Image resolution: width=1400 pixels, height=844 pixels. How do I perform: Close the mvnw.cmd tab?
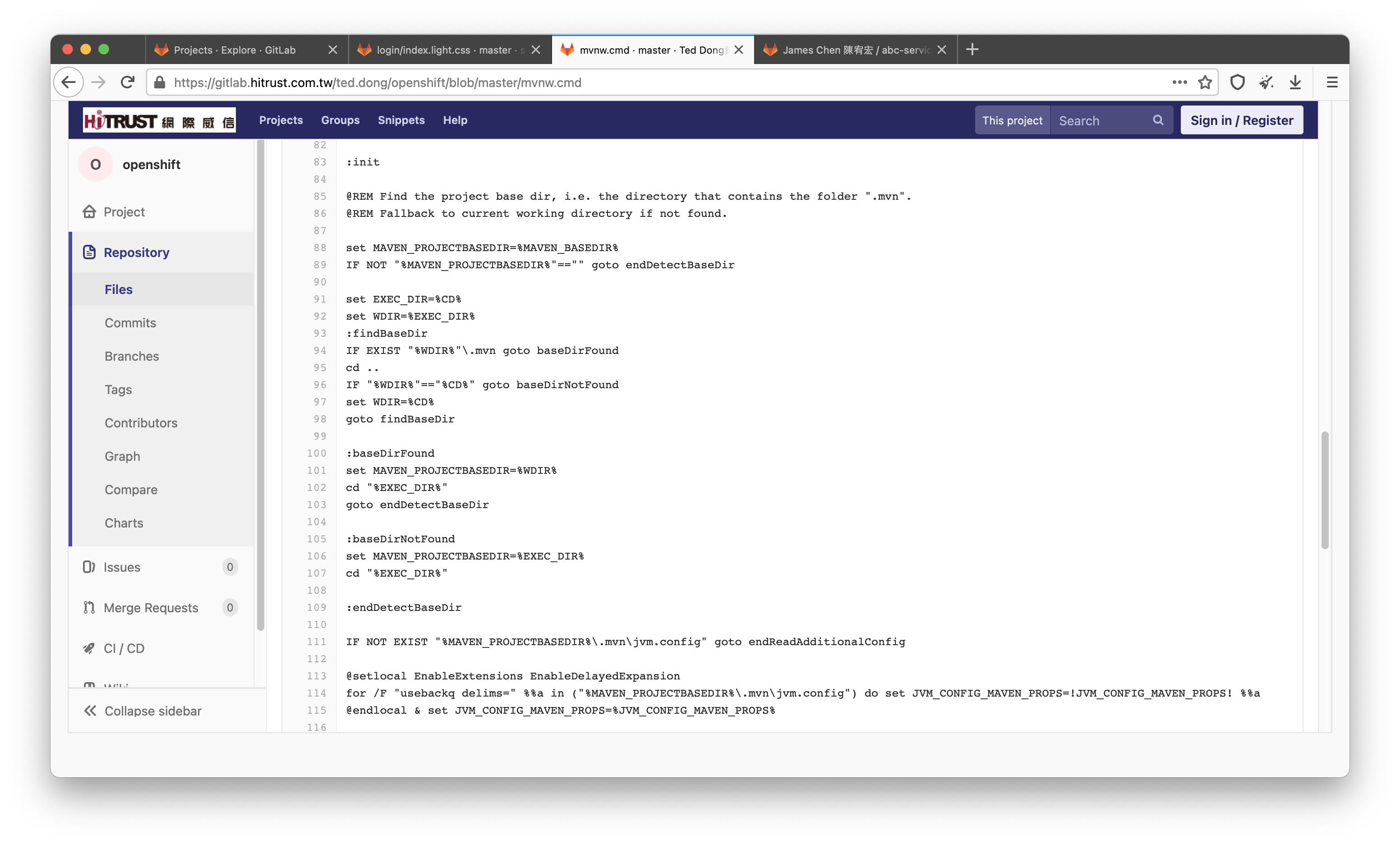739,50
